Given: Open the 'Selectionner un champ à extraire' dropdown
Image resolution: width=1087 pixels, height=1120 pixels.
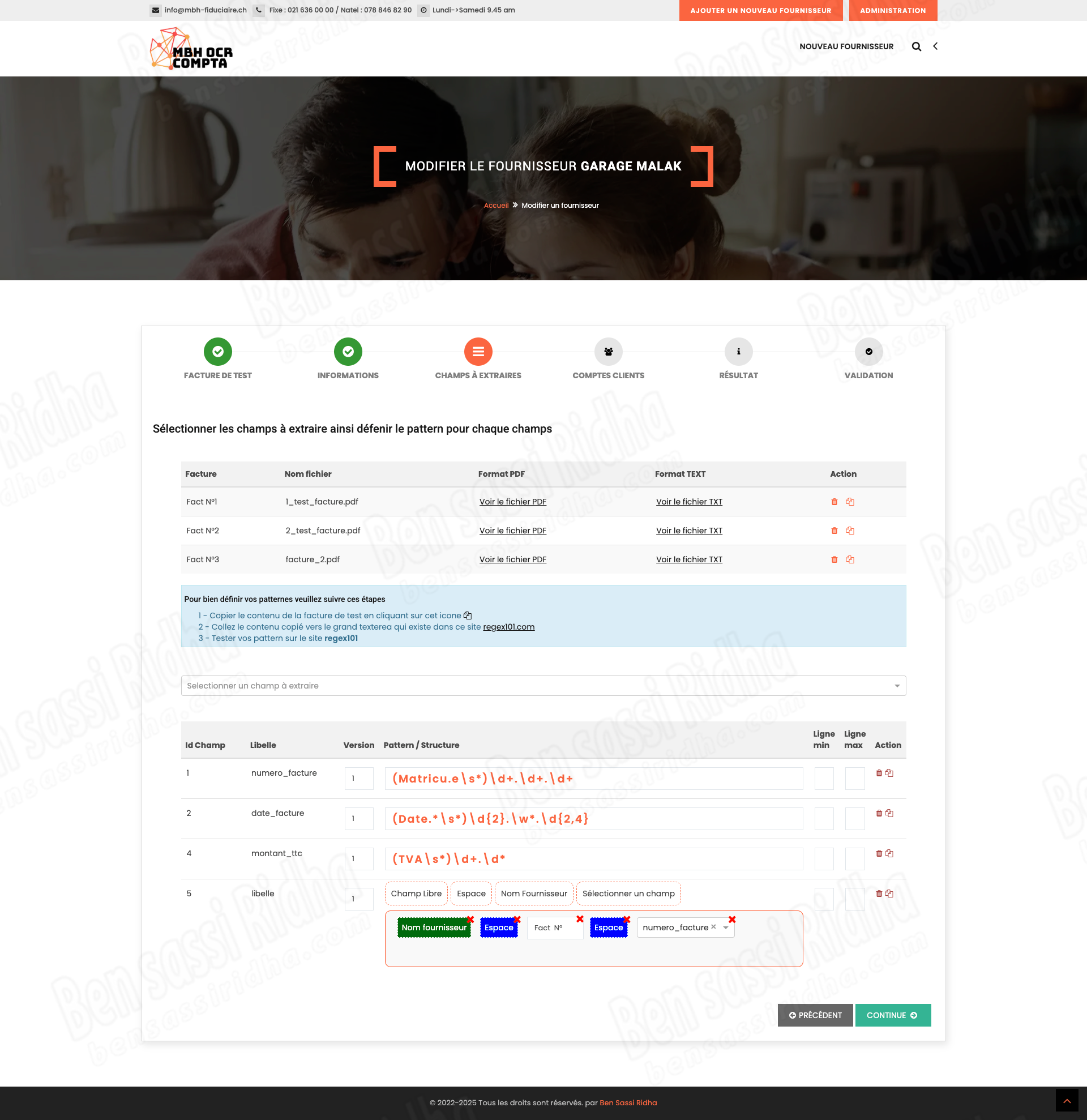Looking at the screenshot, I should 542,686.
